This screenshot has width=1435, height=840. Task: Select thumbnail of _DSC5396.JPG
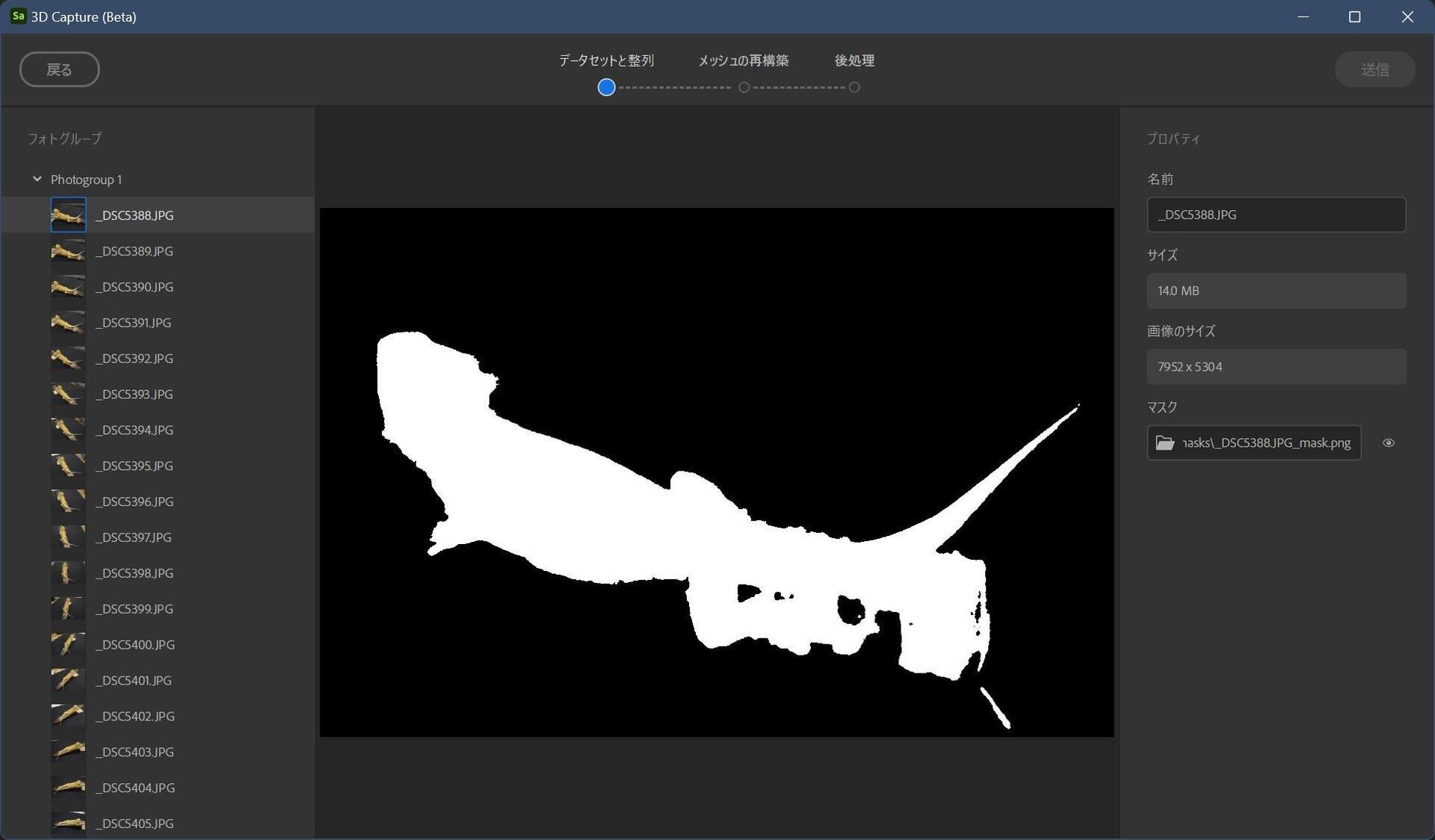tap(68, 501)
